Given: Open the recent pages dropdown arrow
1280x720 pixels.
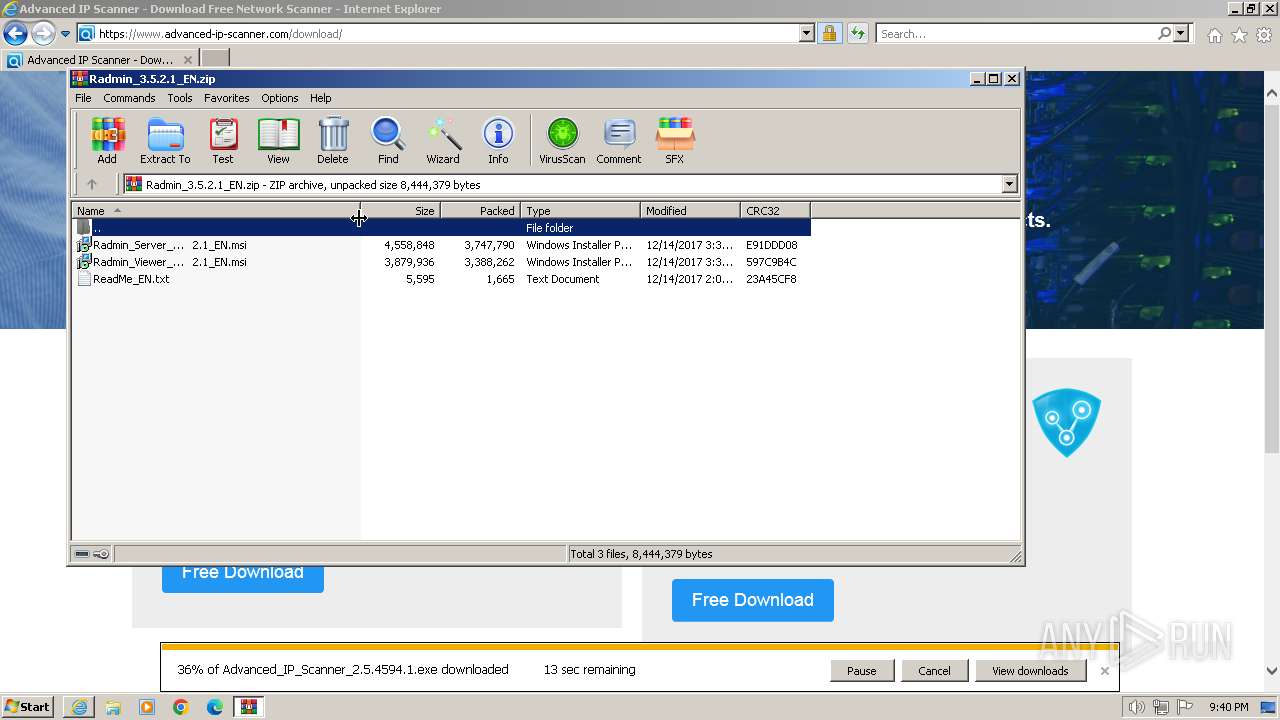Looking at the screenshot, I should point(65,34).
